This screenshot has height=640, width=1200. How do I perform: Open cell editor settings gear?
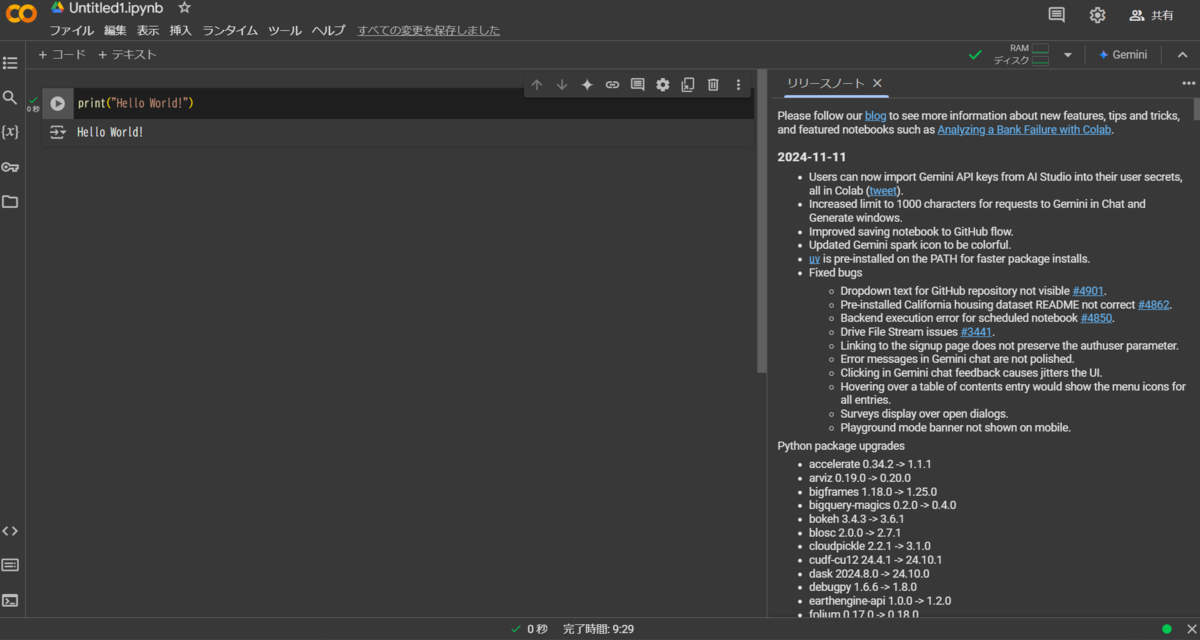[662, 85]
